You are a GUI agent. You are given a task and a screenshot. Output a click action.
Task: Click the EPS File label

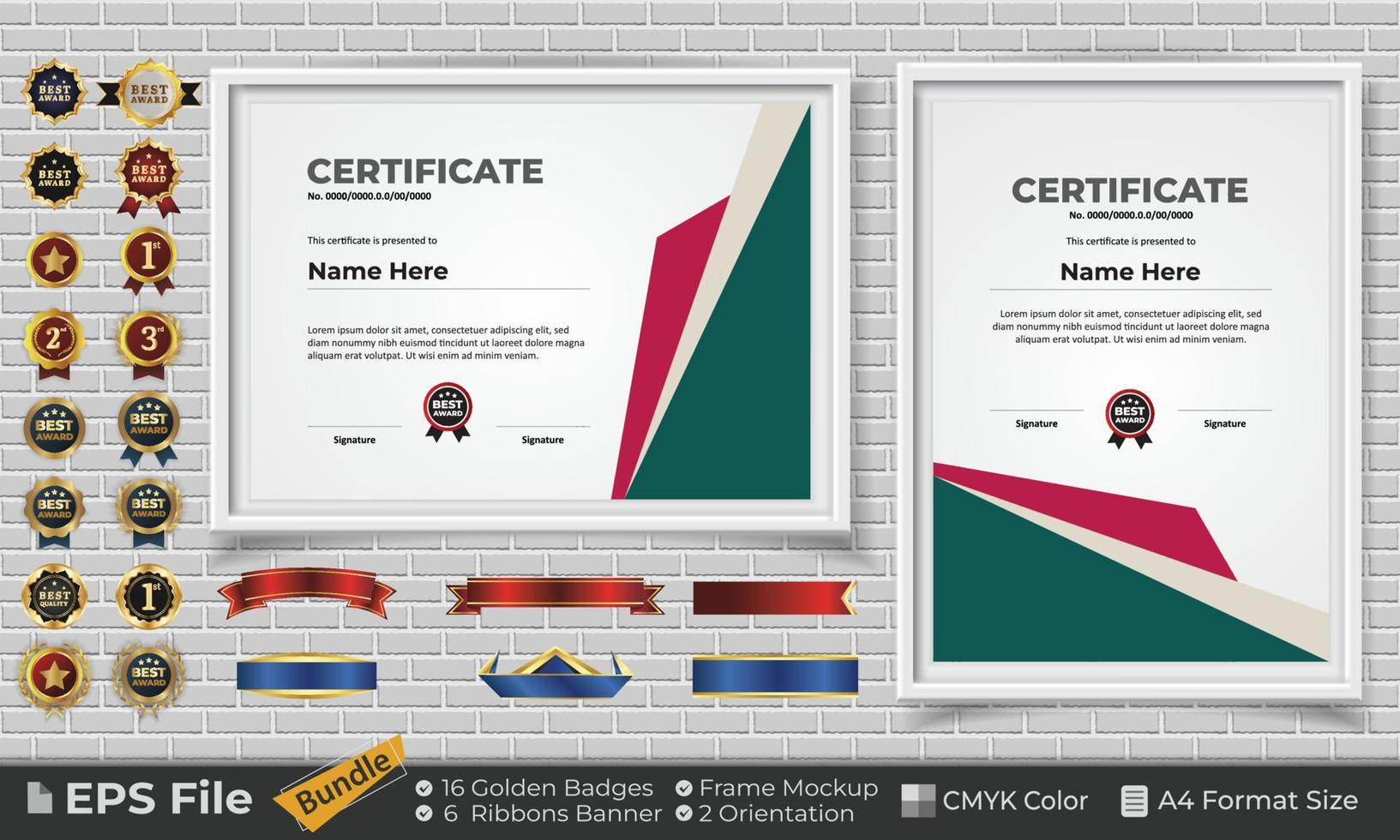(159, 799)
